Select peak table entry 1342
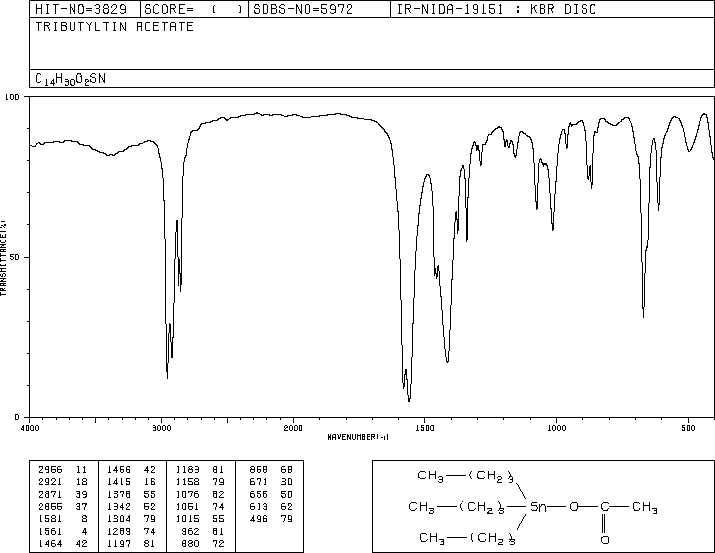This screenshot has width=715, height=553. point(119,506)
